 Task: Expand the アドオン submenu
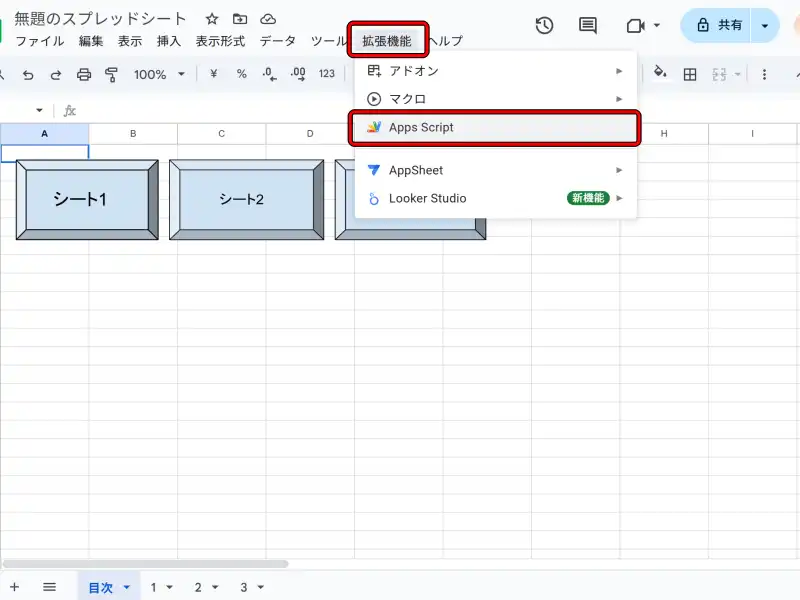click(495, 71)
